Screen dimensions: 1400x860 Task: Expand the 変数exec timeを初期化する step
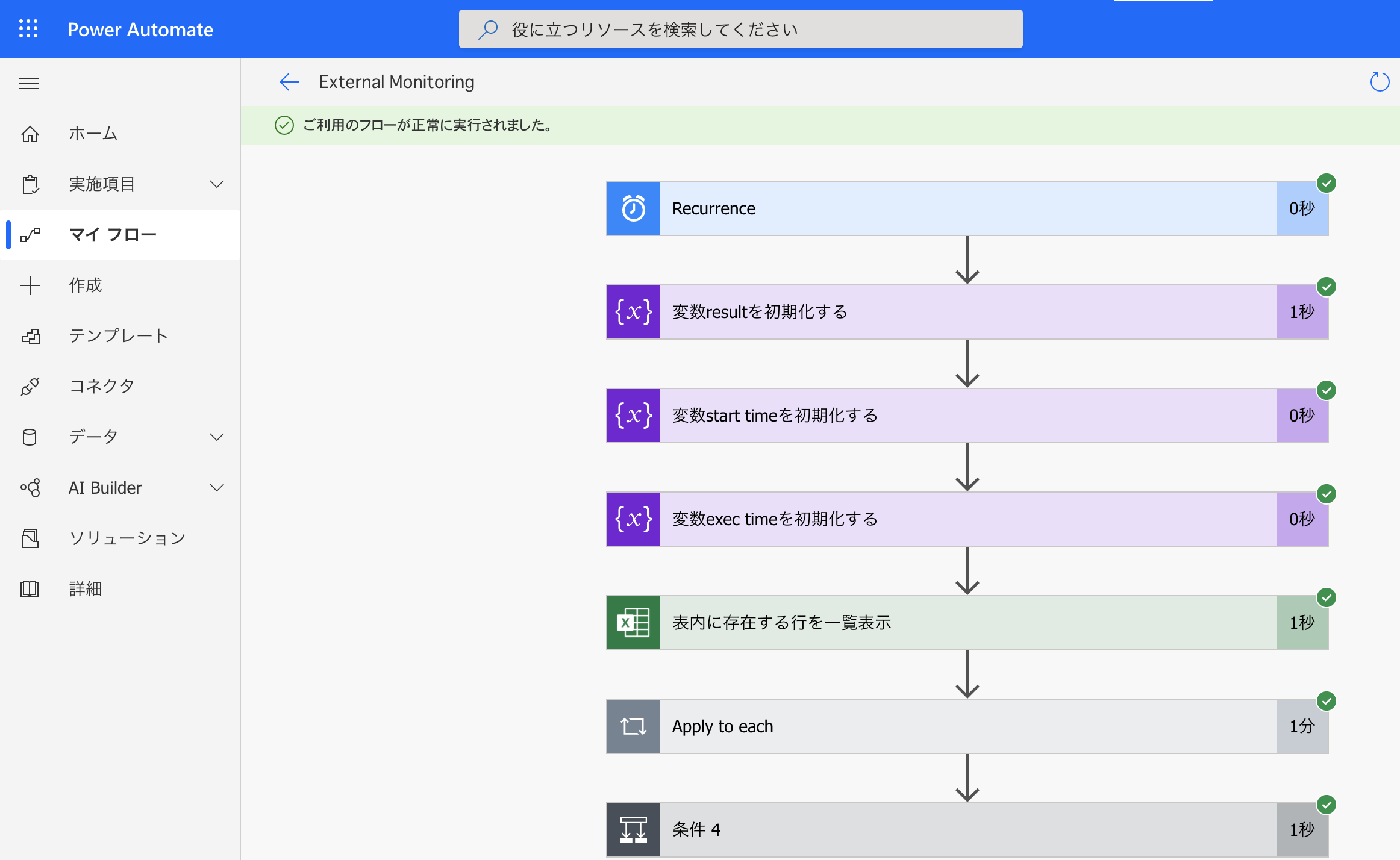click(x=967, y=519)
